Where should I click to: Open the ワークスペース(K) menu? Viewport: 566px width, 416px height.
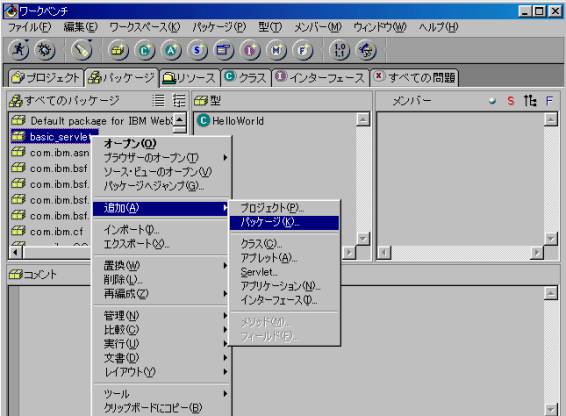145,27
